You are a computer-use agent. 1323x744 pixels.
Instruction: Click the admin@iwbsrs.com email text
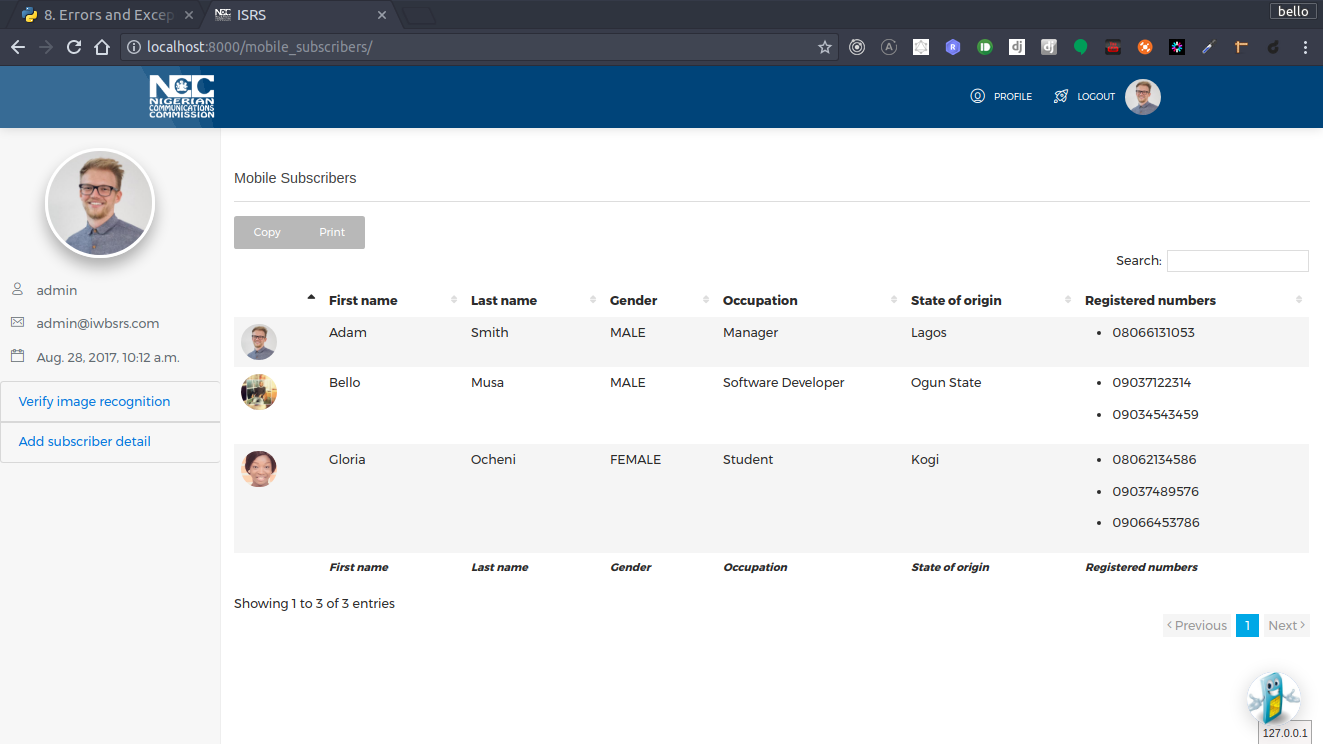98,323
